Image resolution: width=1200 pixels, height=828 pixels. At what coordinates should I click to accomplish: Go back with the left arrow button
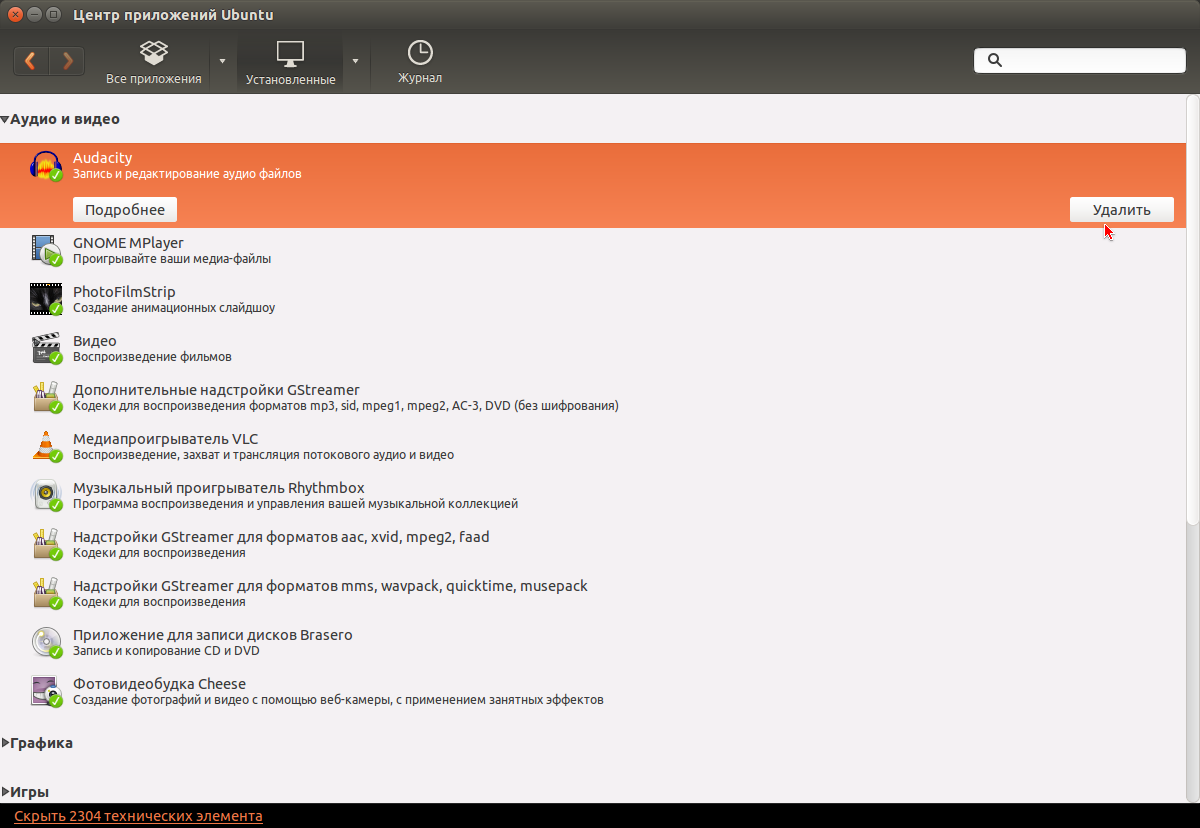pyautogui.click(x=31, y=61)
